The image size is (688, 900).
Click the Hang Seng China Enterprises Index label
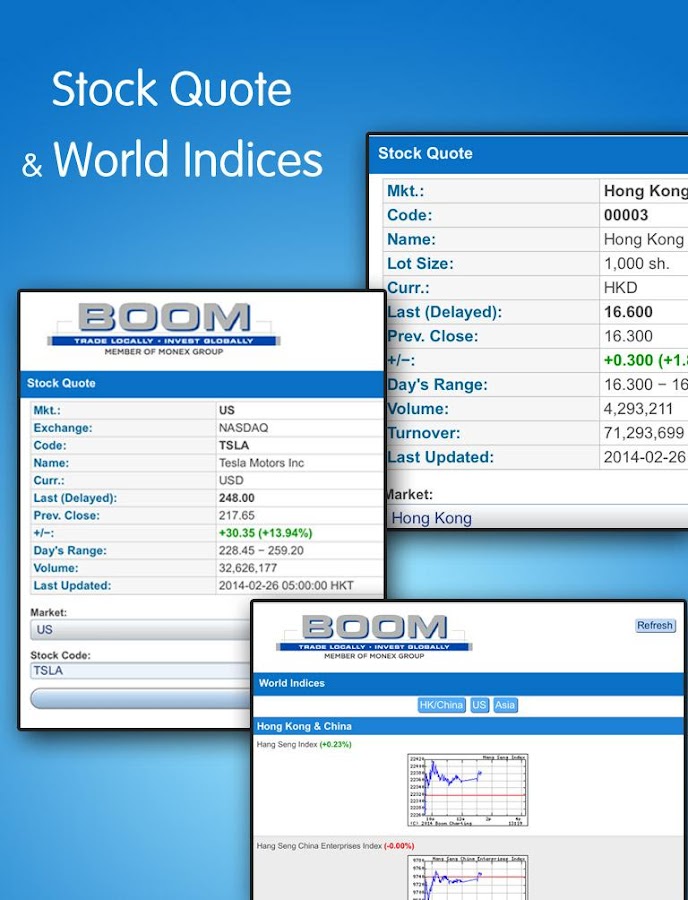(318, 846)
